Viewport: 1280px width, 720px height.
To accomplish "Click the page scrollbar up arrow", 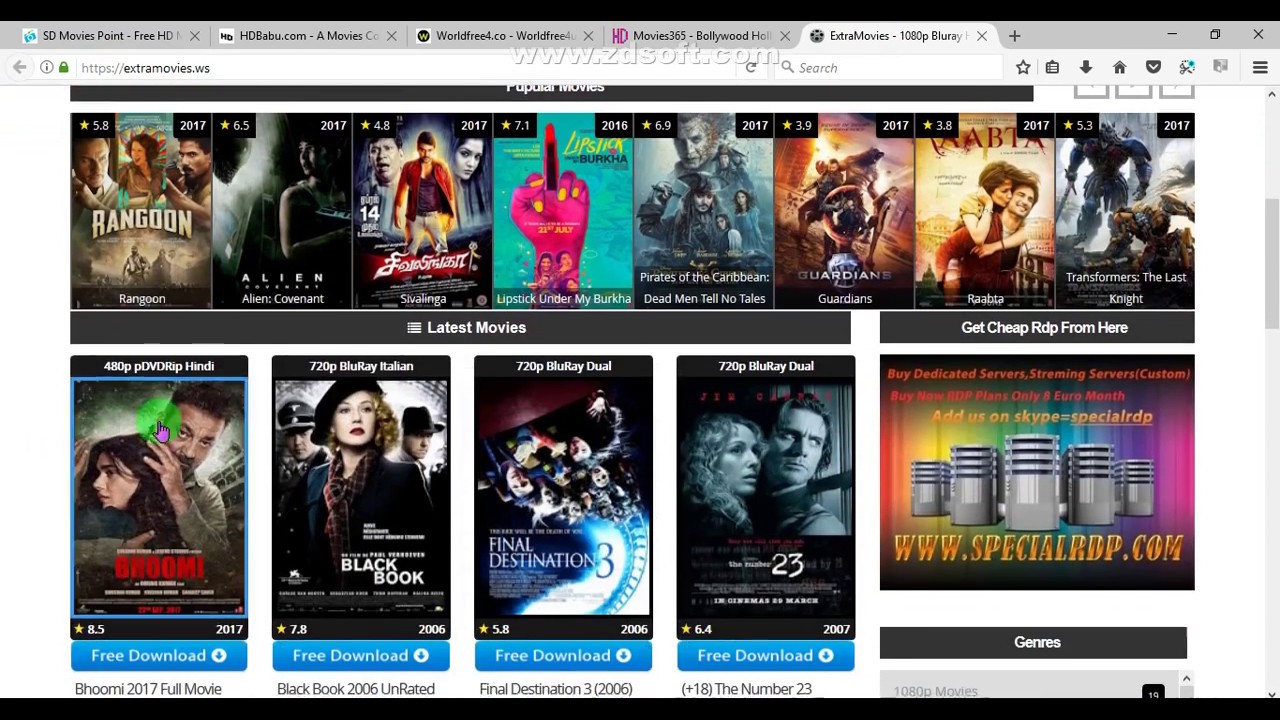I will pyautogui.click(x=1271, y=94).
